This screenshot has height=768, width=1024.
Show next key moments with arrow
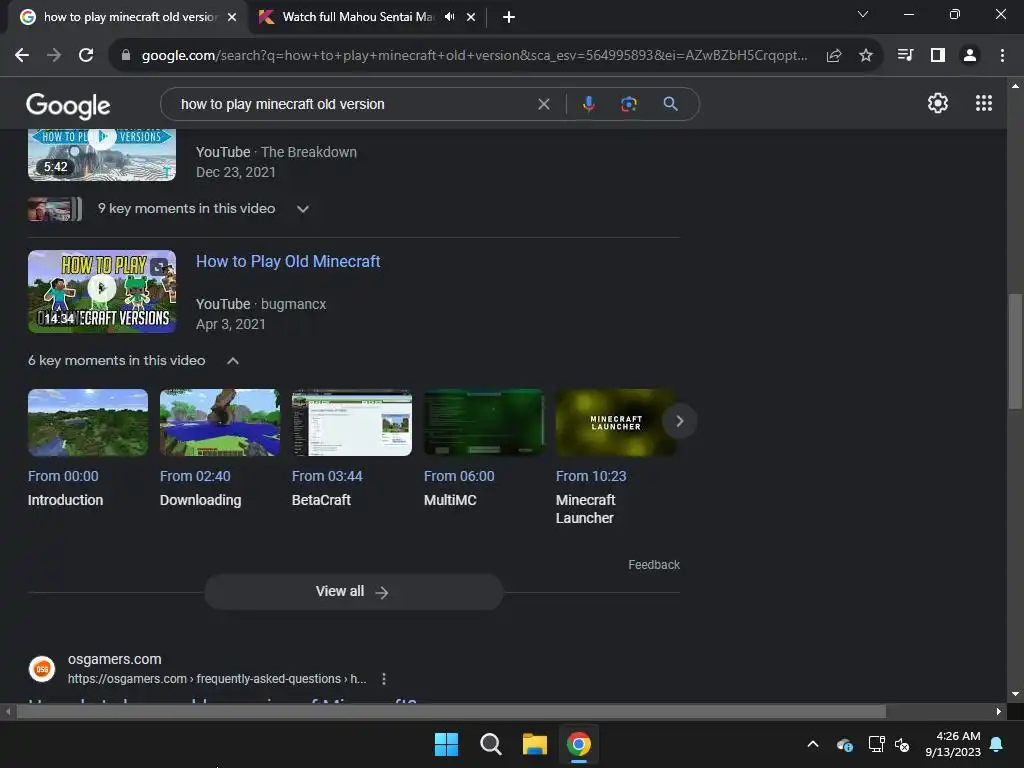point(679,421)
